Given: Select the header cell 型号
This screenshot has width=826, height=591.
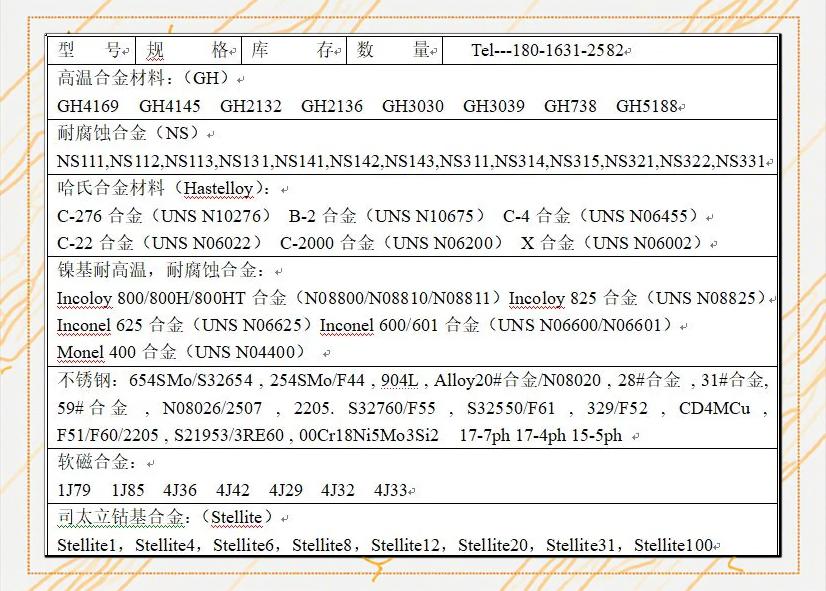Looking at the screenshot, I should tap(91, 51).
